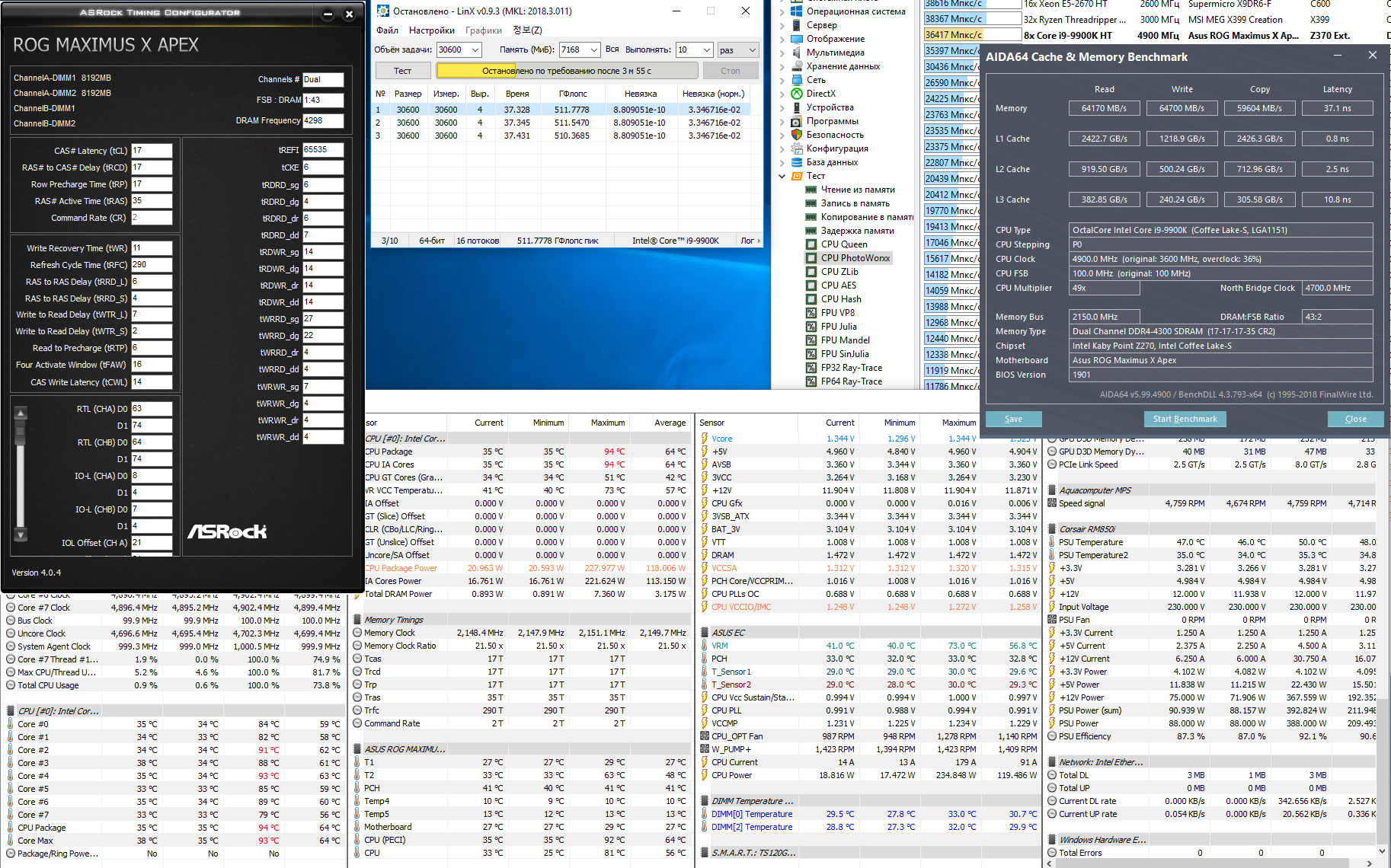Click the clock icon beside Total CPU Usage
The width and height of the screenshot is (1391, 868).
(11, 685)
